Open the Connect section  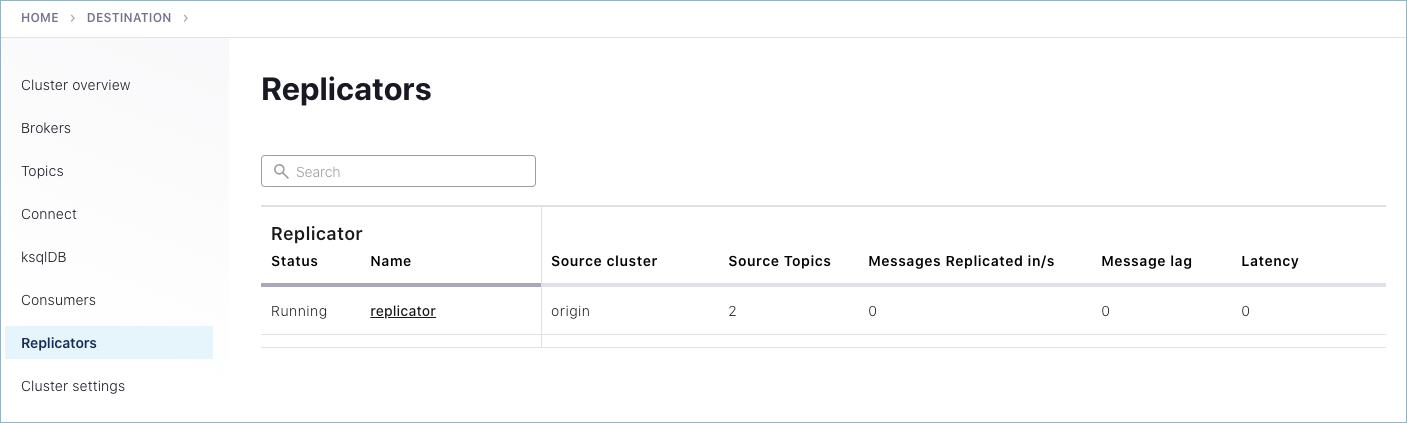[x=49, y=214]
